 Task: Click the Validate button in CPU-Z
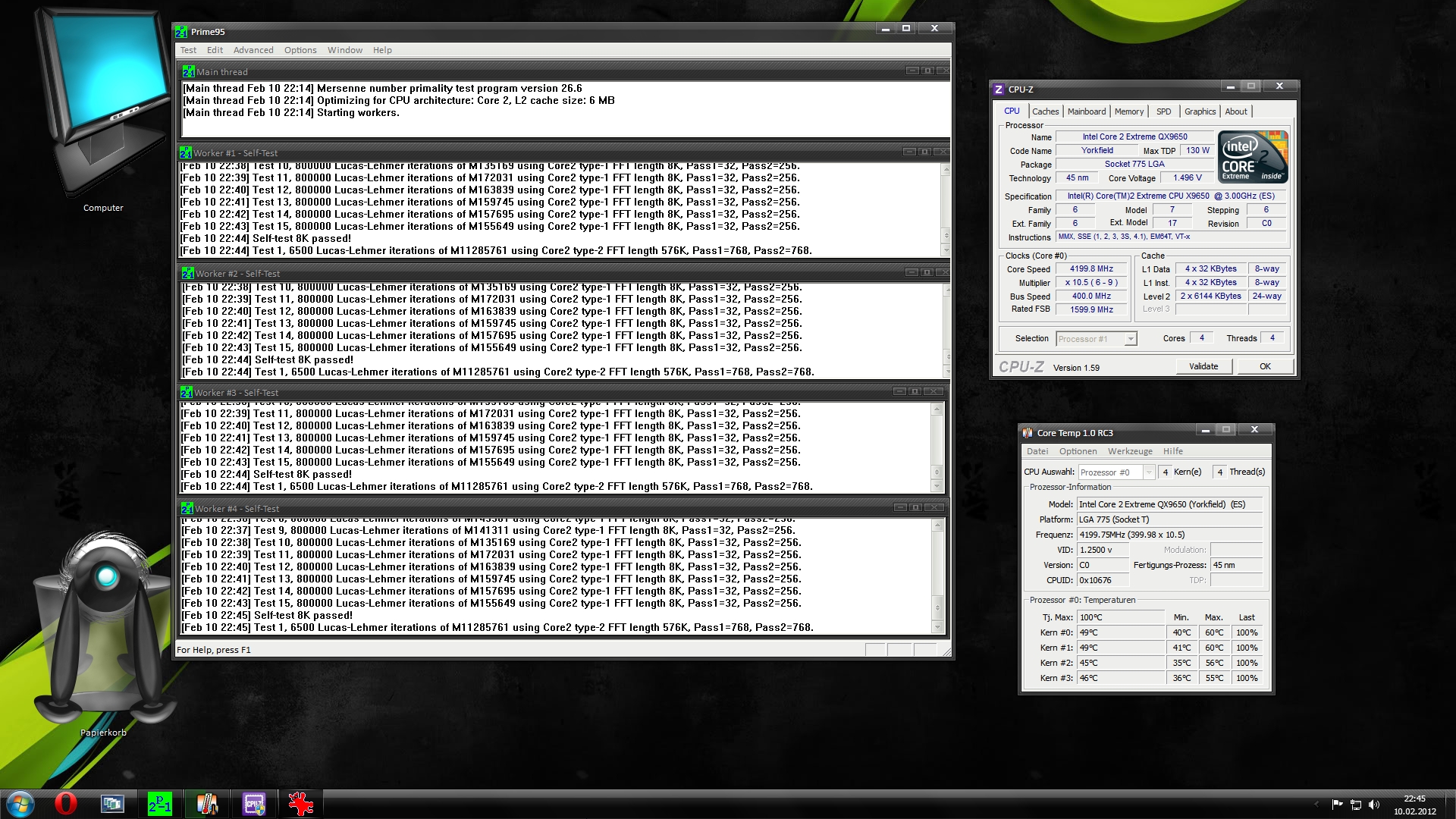click(x=1203, y=366)
